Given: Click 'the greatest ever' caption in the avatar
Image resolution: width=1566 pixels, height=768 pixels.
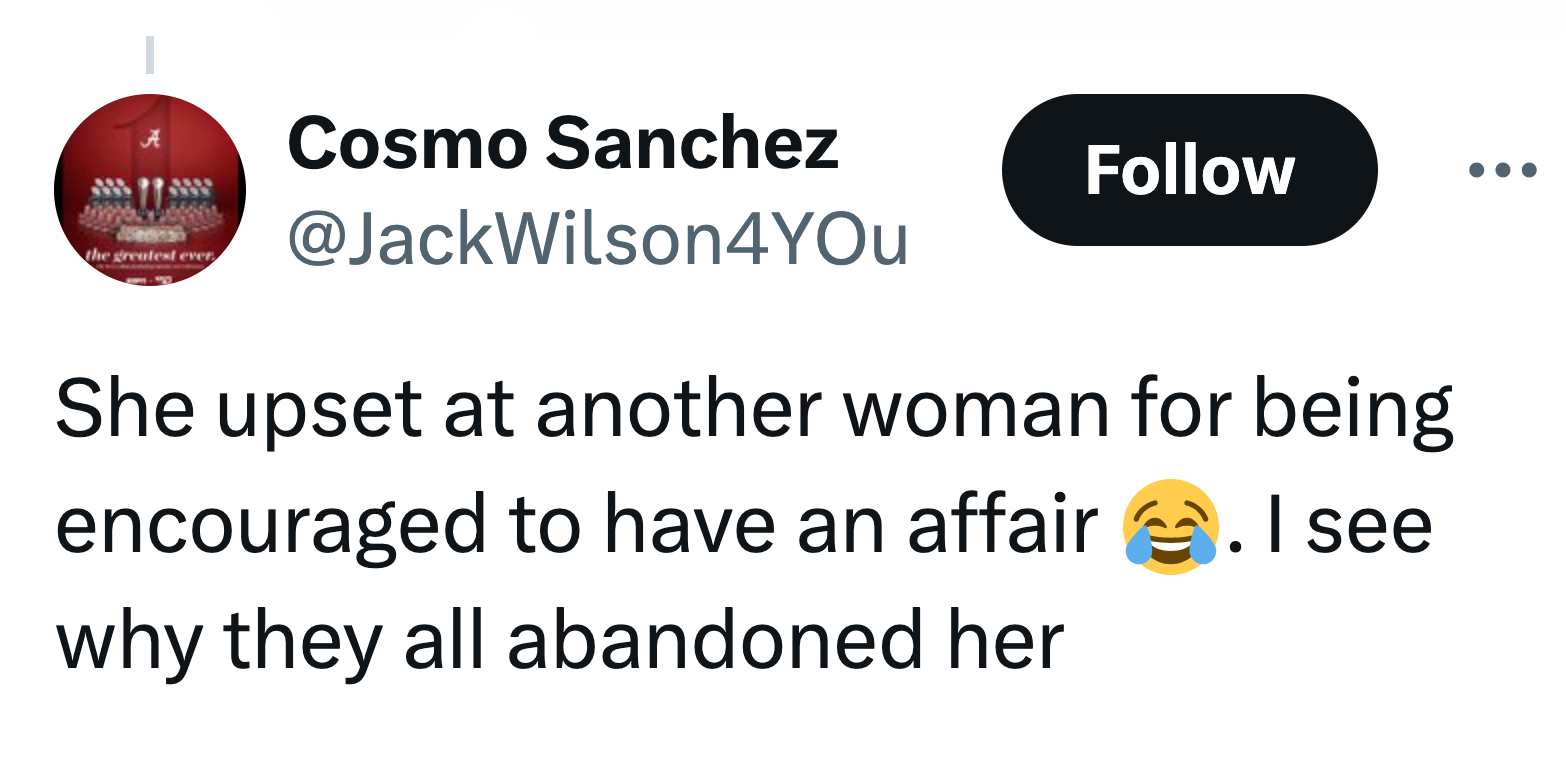Looking at the screenshot, I should tap(150, 258).
